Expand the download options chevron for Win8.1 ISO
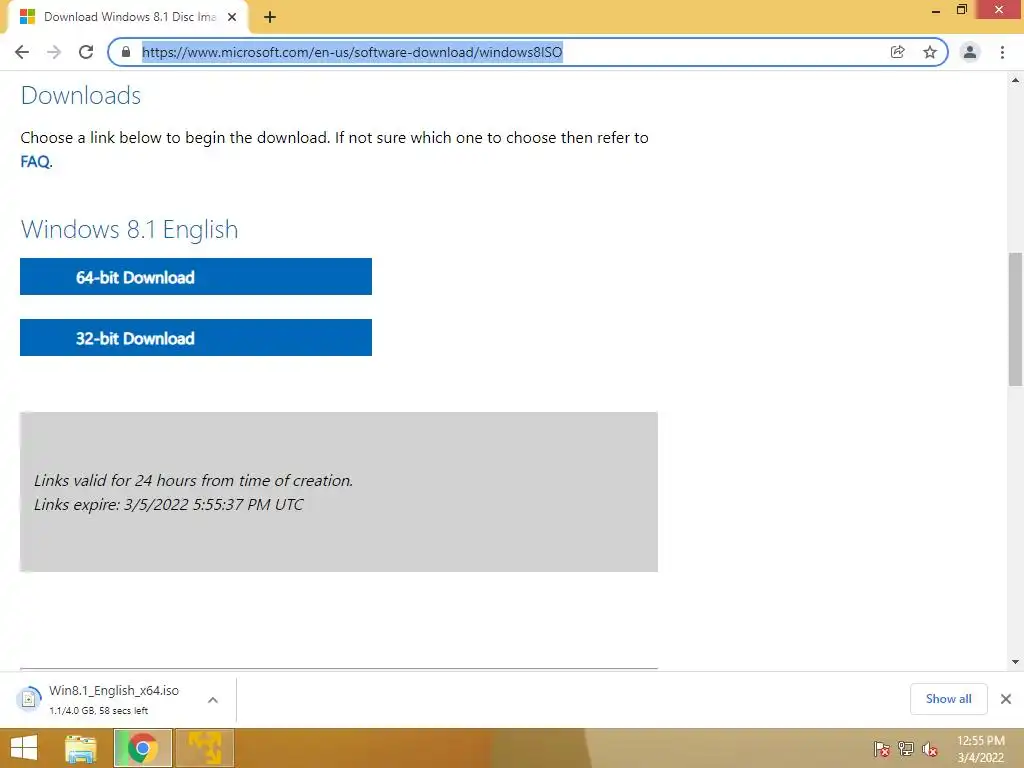The height and width of the screenshot is (768, 1024). 213,700
